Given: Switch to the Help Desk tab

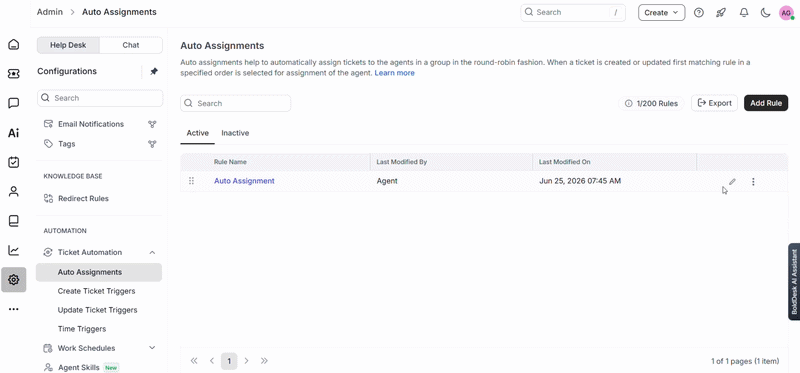Looking at the screenshot, I should tap(68, 45).
